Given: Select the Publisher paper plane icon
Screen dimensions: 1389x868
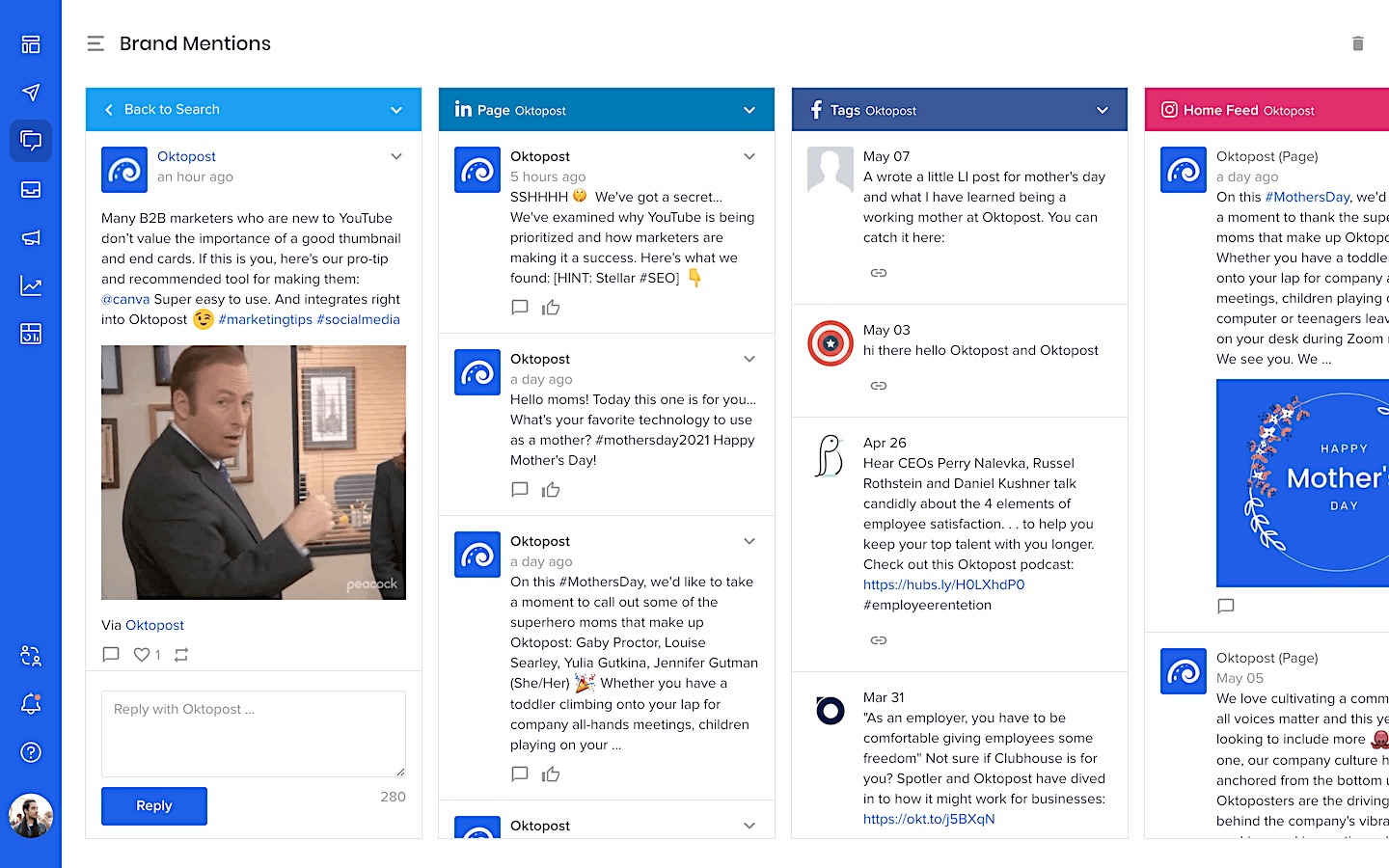Looking at the screenshot, I should point(31,93).
